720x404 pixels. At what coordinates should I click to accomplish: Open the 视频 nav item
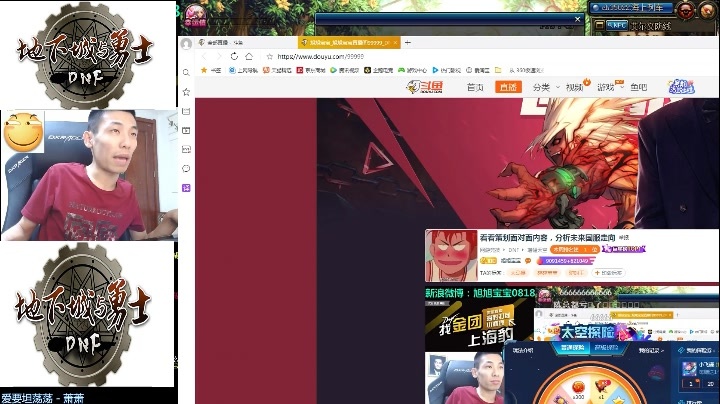coord(574,87)
